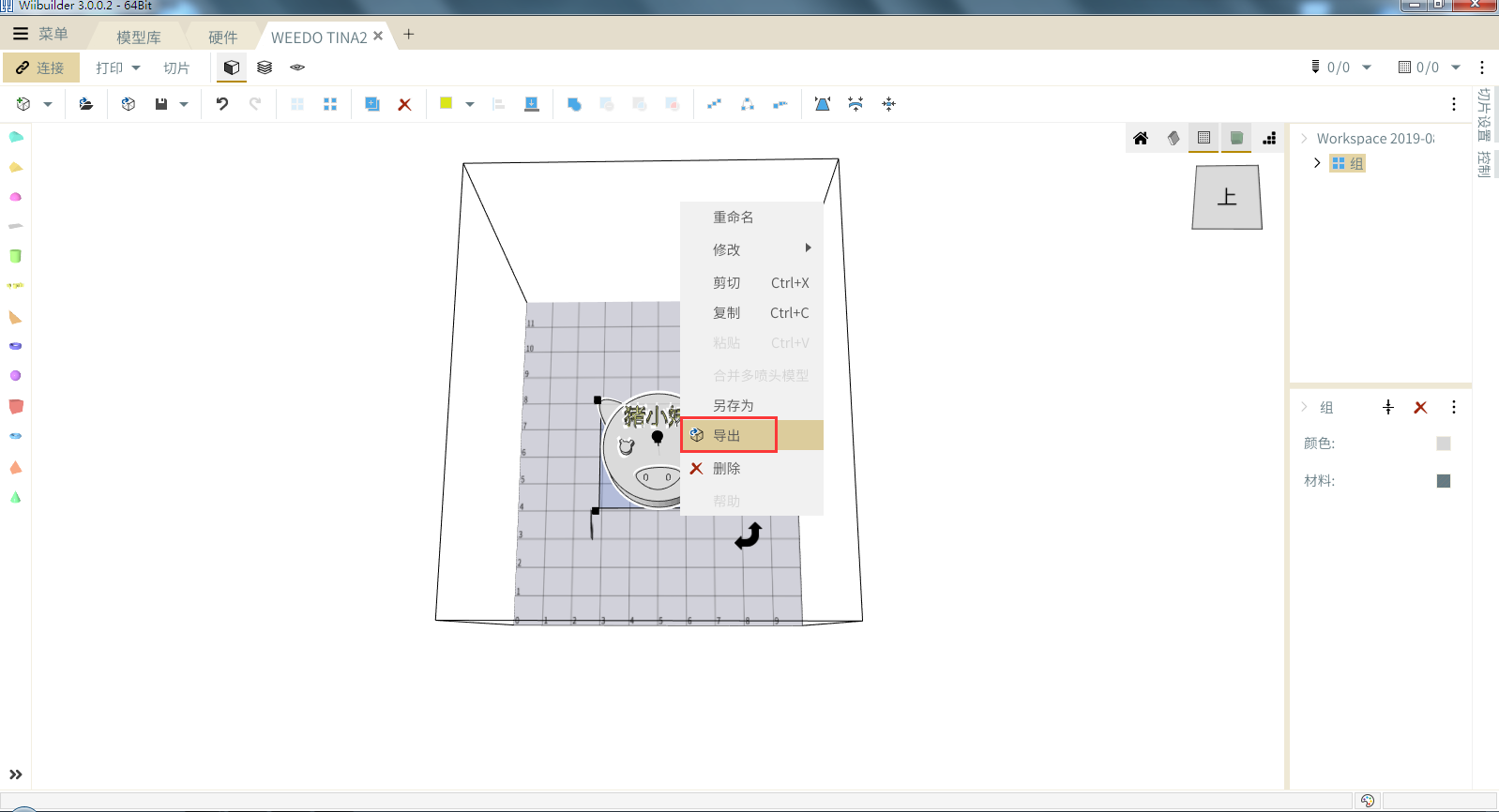
Task: Open the 打印 dropdown menu
Action: 117,68
